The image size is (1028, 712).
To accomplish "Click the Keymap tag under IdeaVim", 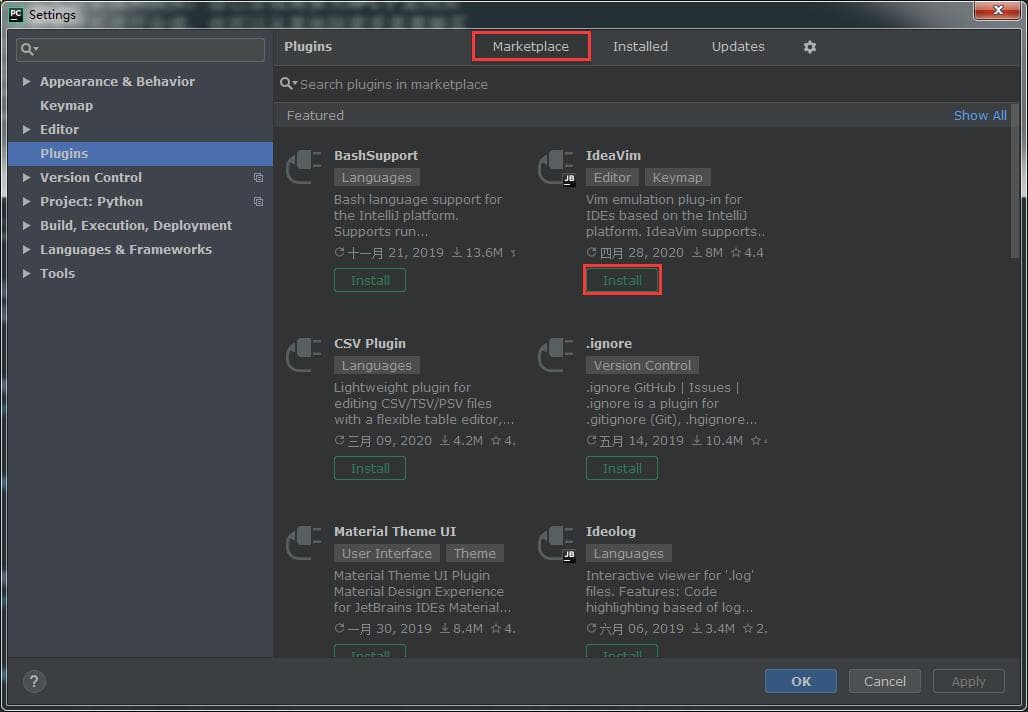I will (x=677, y=178).
